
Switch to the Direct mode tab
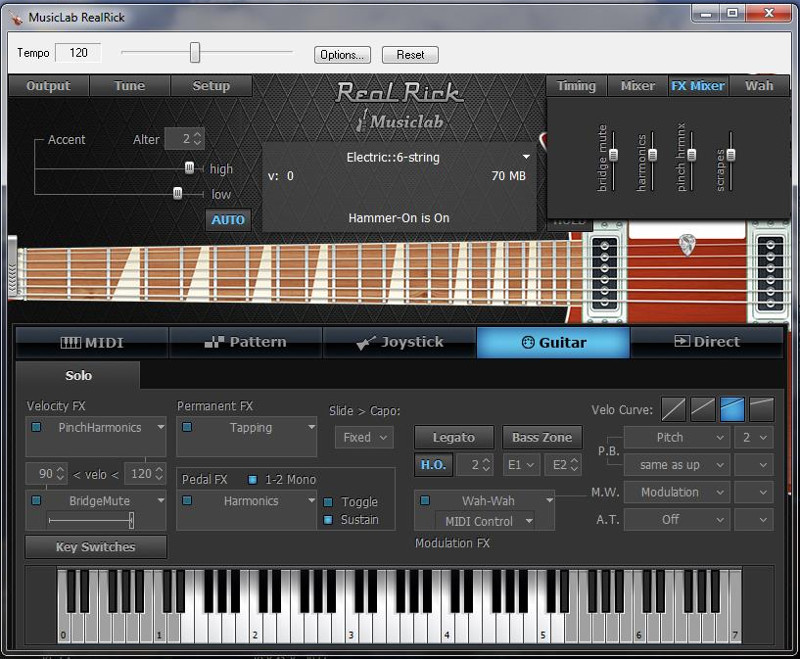(x=707, y=342)
